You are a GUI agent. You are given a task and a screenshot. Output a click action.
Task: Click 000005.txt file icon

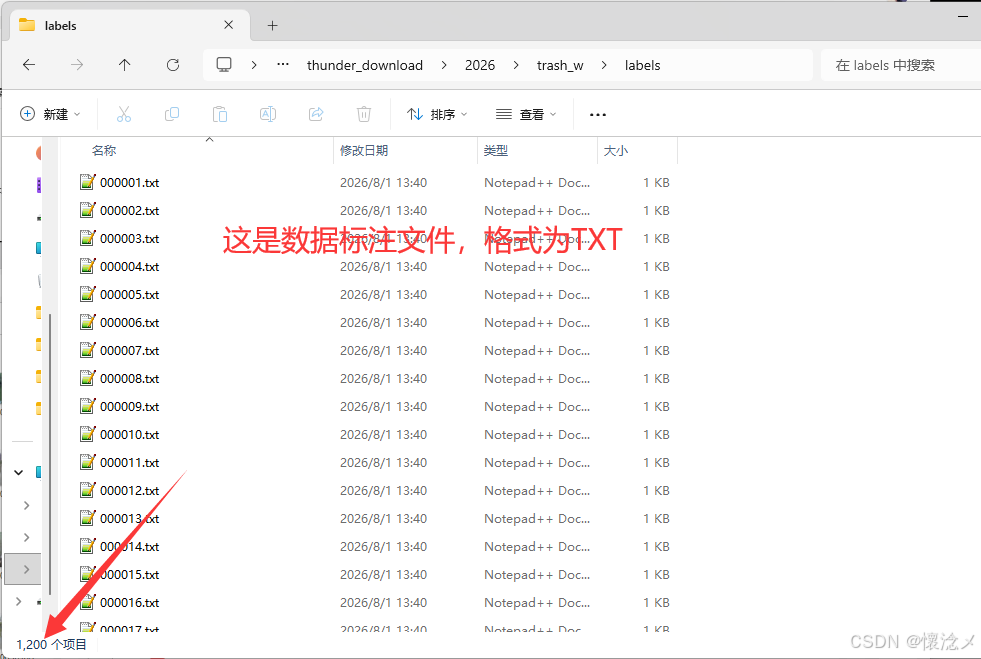(88, 294)
